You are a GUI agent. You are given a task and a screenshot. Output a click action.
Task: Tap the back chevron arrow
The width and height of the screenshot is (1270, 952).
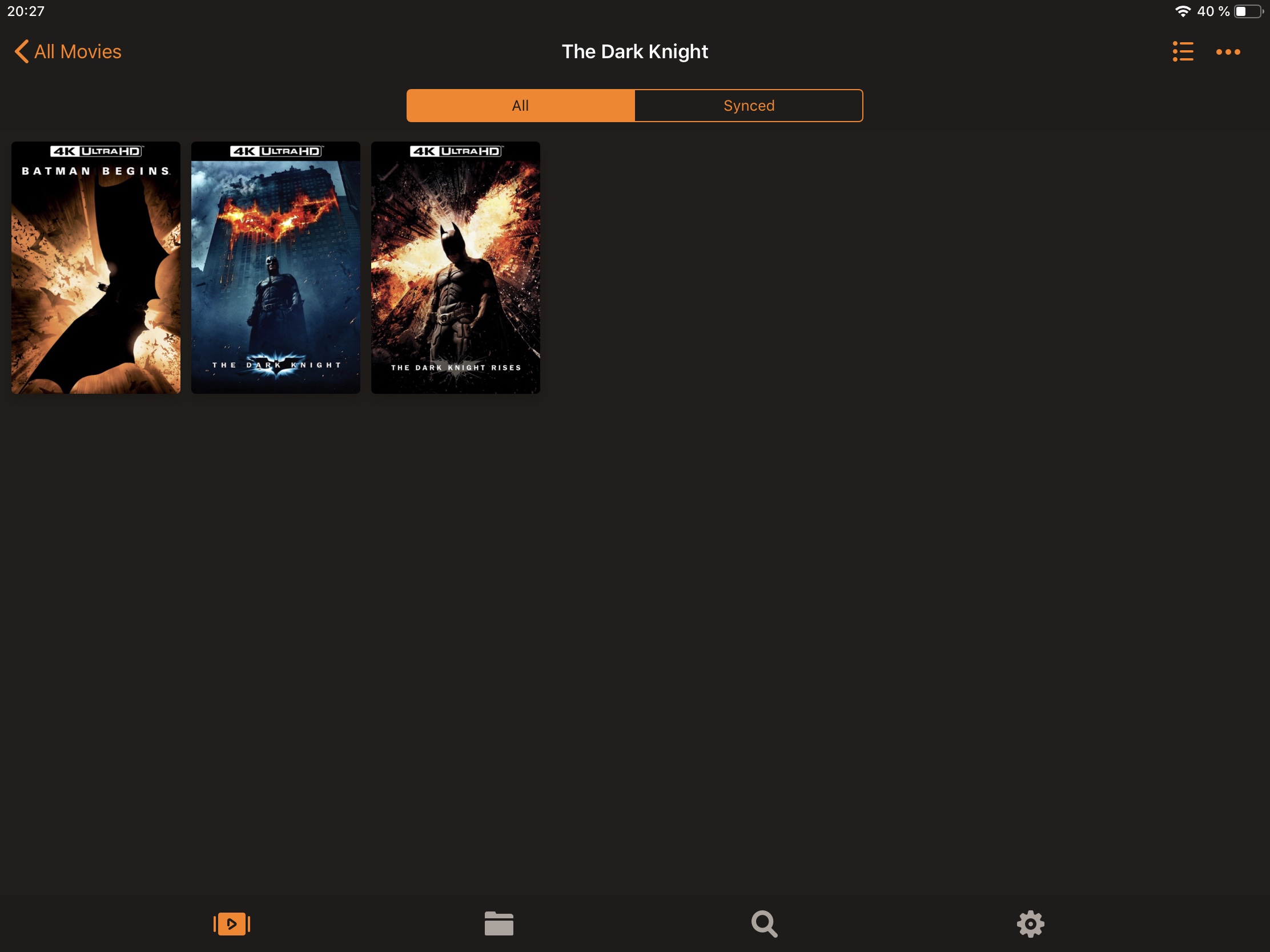point(21,51)
